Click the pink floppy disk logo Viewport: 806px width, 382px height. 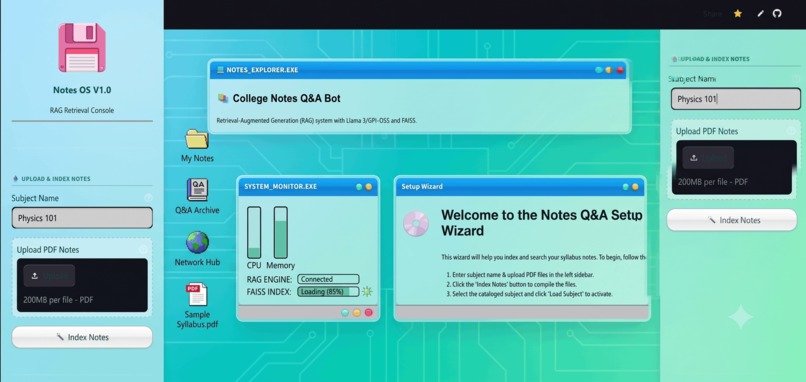82,47
